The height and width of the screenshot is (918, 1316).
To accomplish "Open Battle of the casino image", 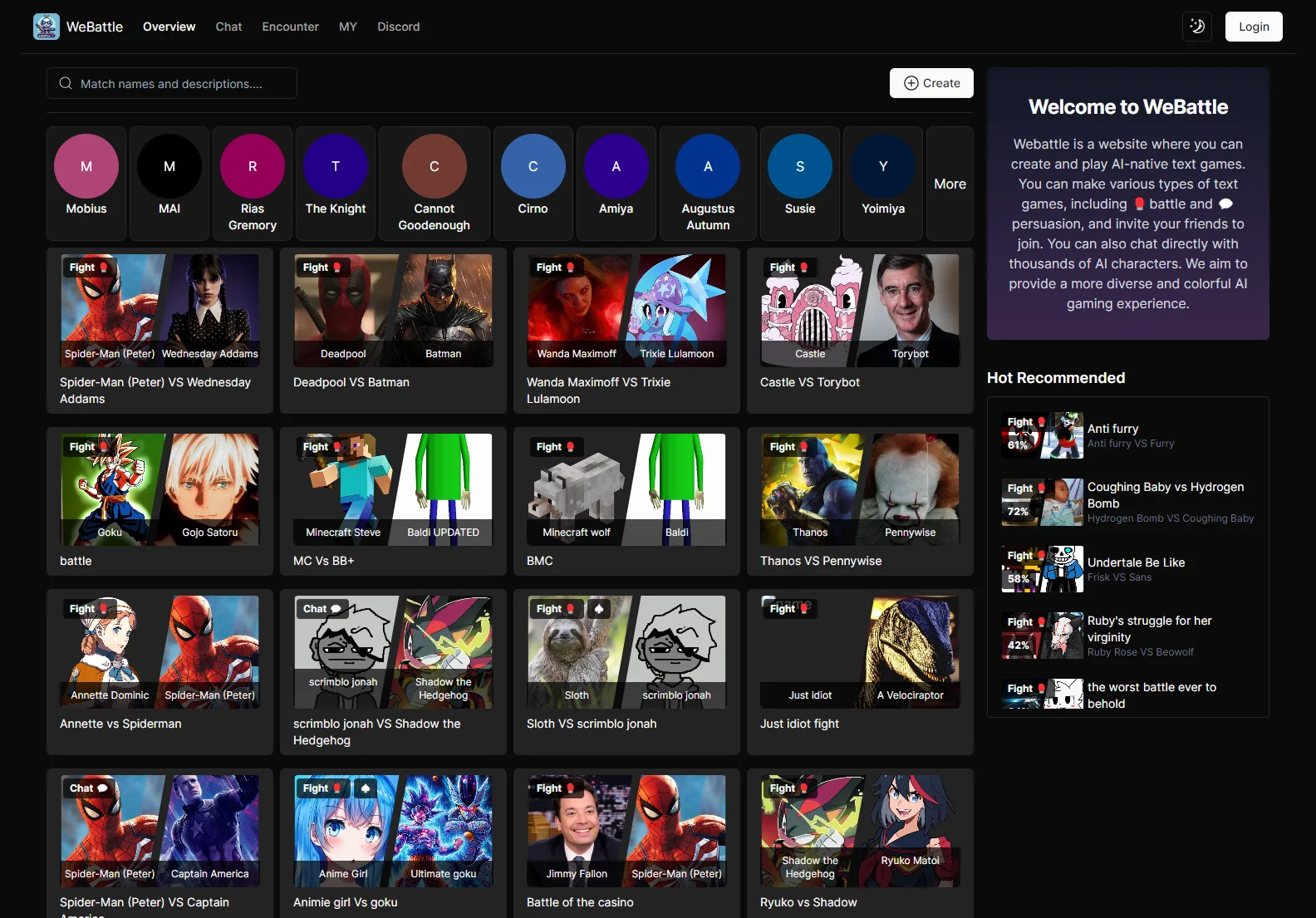I will click(626, 831).
